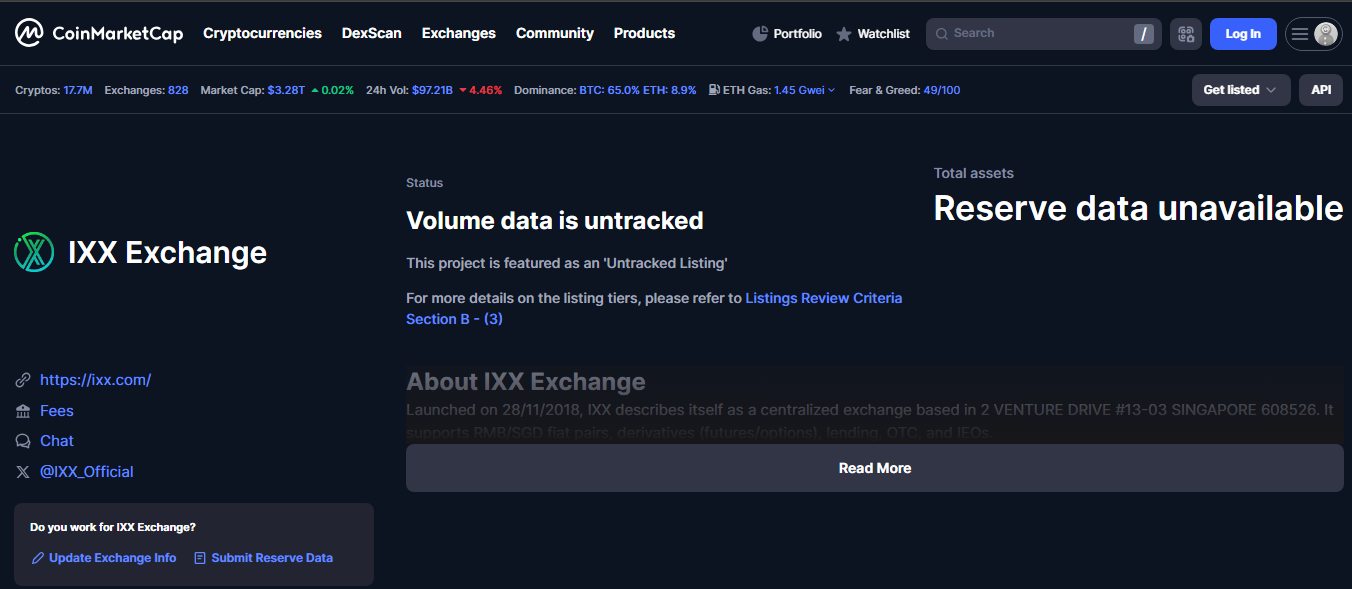Expand description with Read More button
Image resolution: width=1352 pixels, height=589 pixels.
[875, 468]
